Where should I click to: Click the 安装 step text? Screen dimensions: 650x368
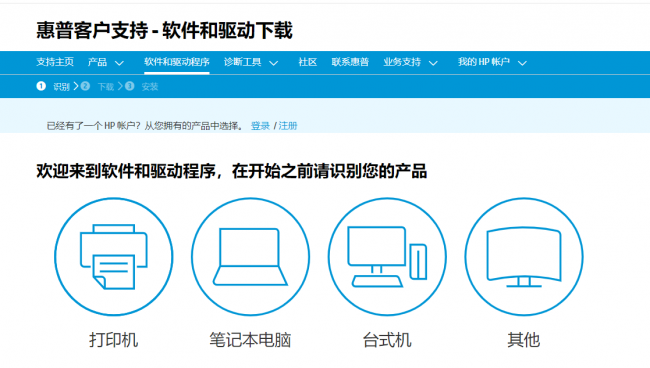pyautogui.click(x=150, y=87)
